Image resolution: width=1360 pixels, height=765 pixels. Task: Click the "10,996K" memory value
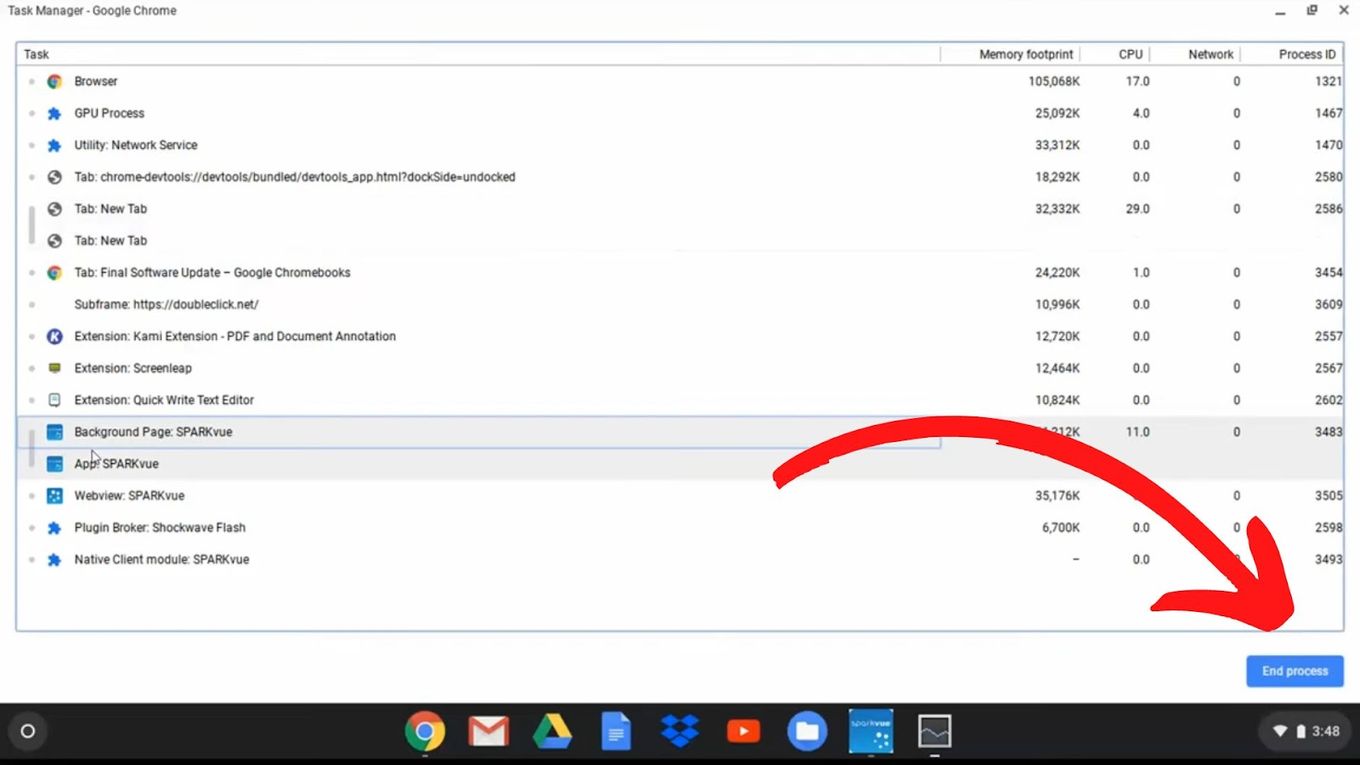click(x=1057, y=304)
